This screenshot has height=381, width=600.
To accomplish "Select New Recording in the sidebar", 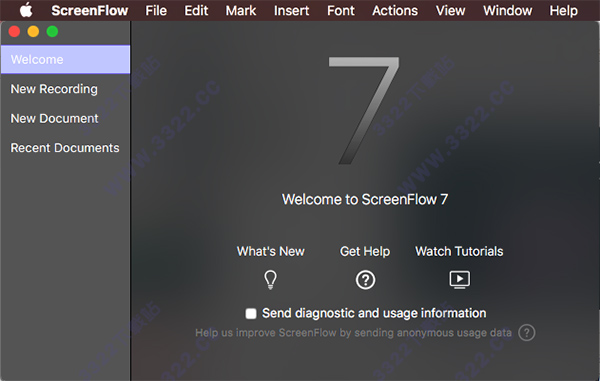I will tap(65, 89).
